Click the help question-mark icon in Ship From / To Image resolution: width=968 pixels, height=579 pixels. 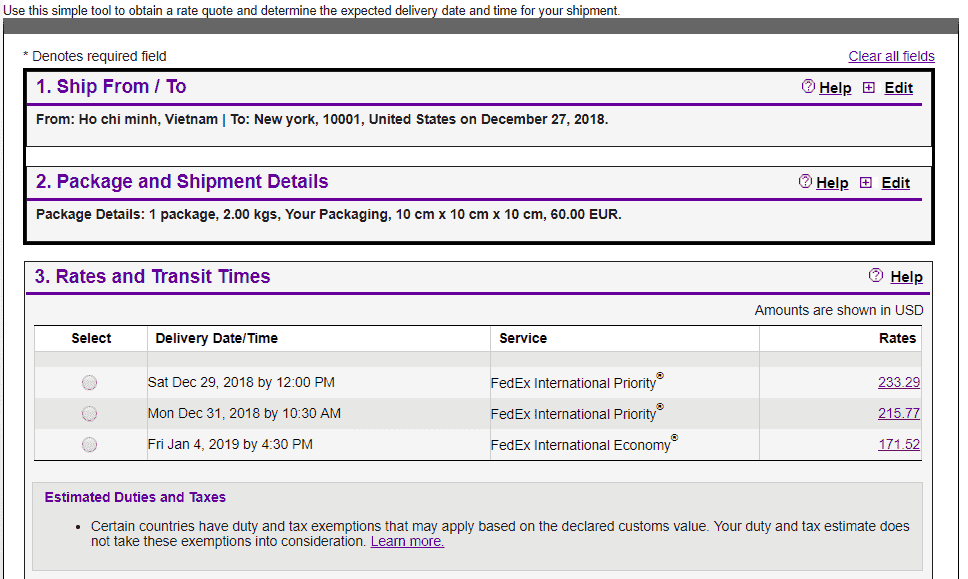(807, 86)
